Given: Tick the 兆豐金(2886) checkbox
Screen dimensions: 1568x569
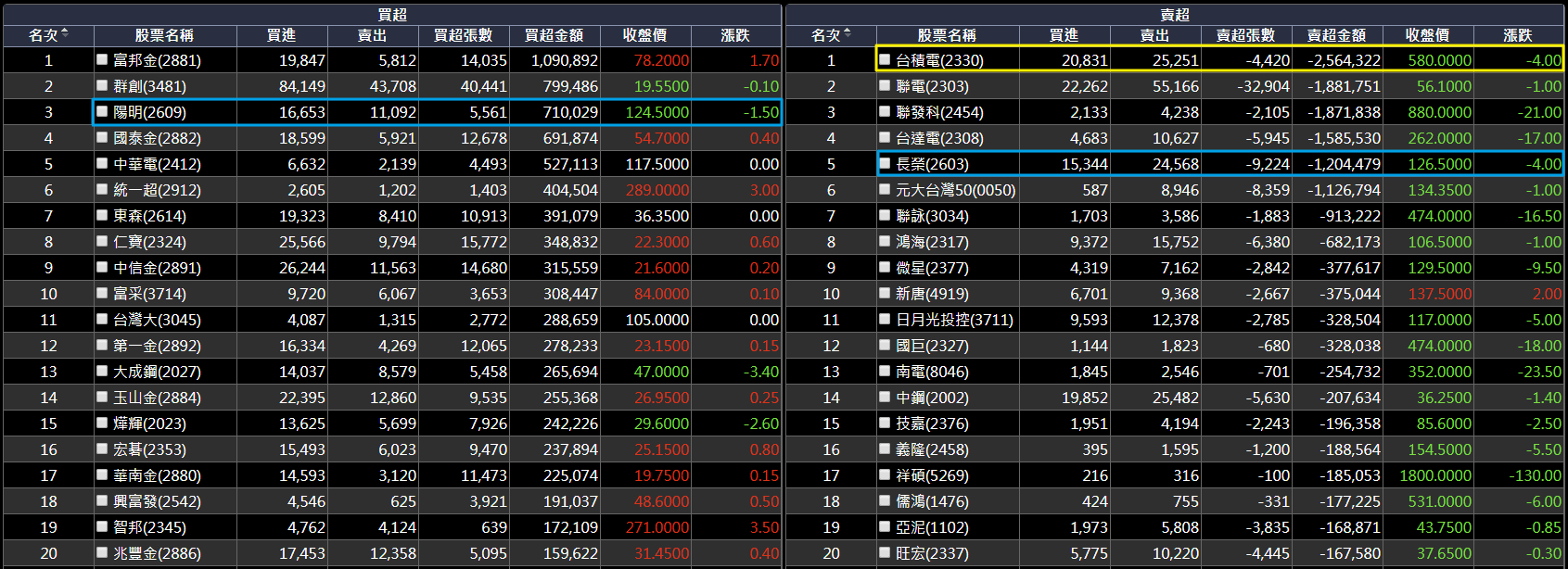Looking at the screenshot, I should click(x=102, y=552).
